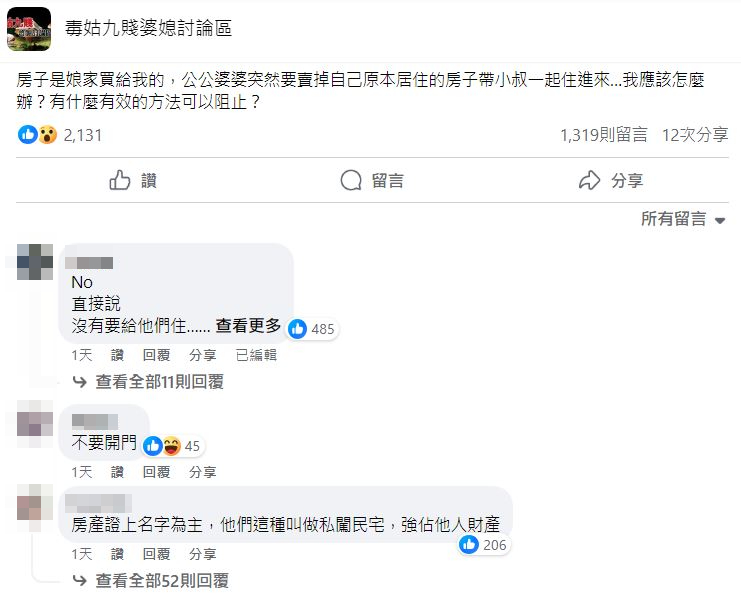
Task: Click 已編輯 on the first comment
Action: (256, 355)
